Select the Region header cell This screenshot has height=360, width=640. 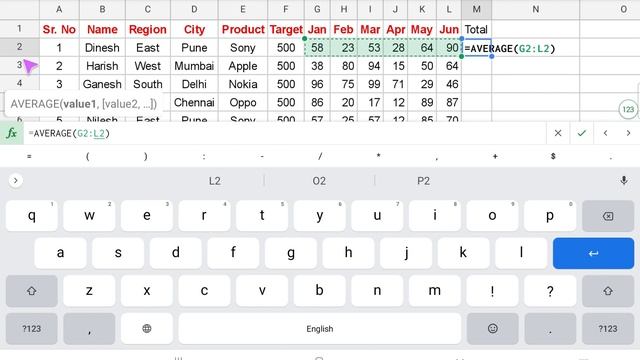148,29
